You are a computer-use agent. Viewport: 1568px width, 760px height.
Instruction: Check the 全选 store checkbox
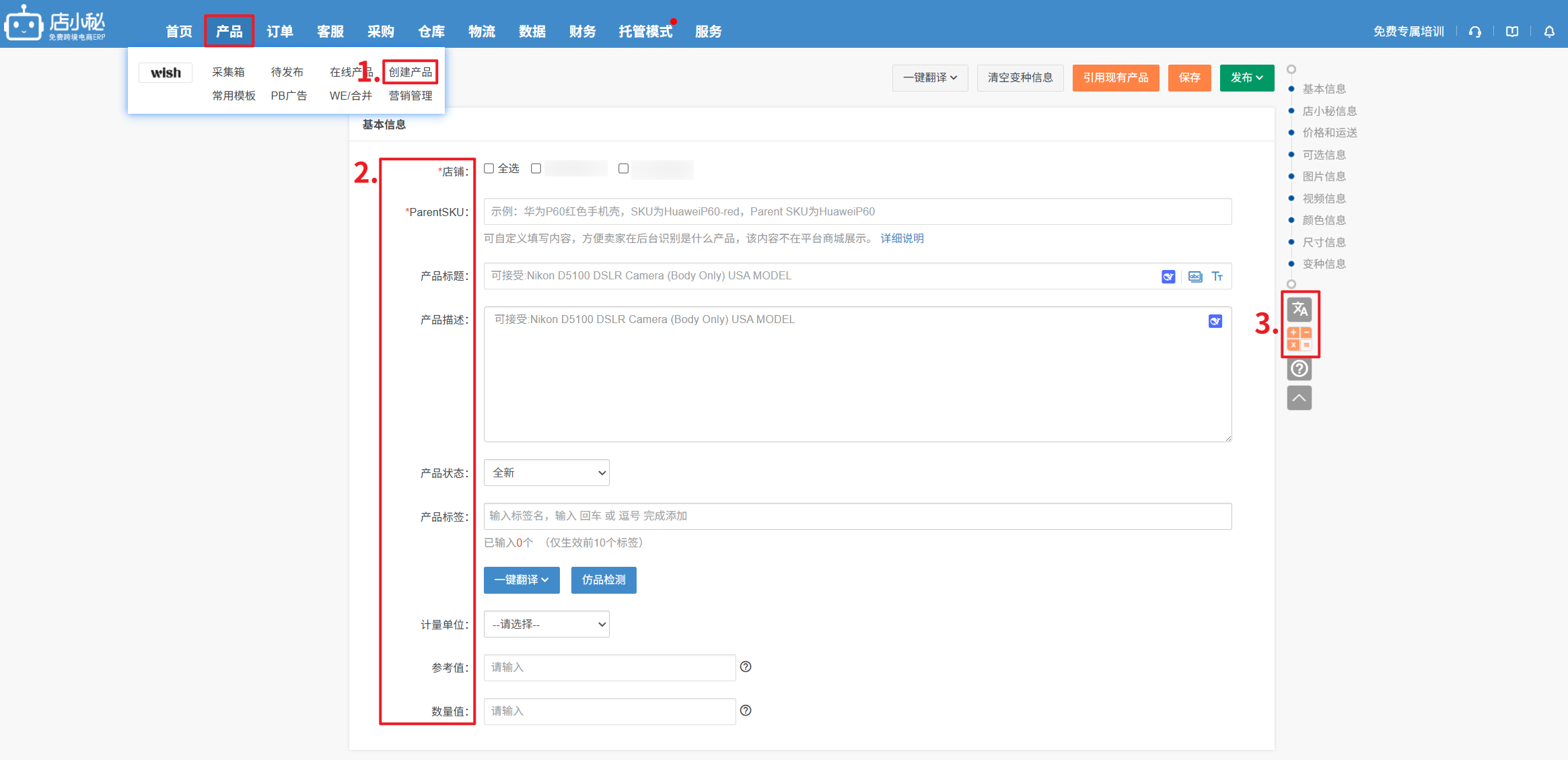[x=489, y=168]
